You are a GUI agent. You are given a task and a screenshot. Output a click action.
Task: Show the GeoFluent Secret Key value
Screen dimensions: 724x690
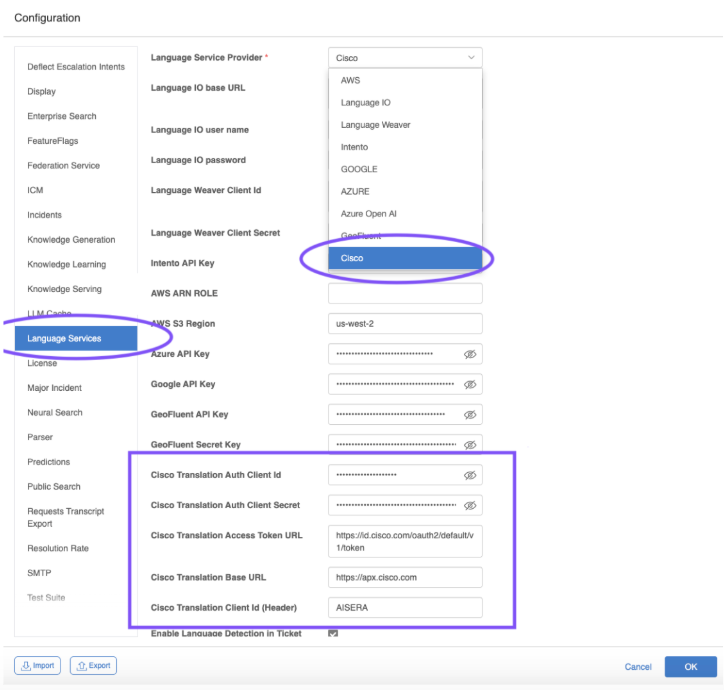point(470,445)
